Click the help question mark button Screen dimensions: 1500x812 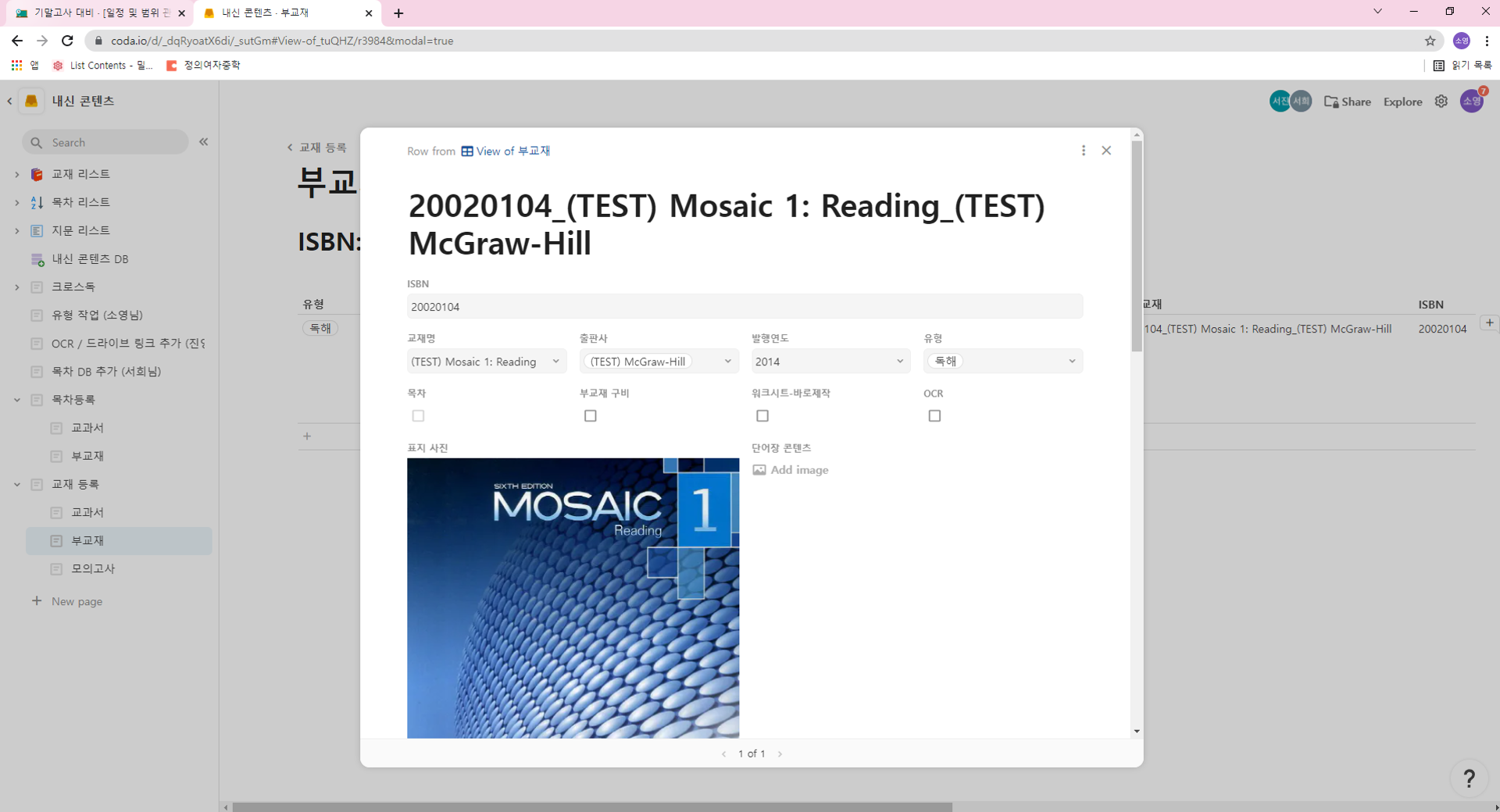[1470, 778]
